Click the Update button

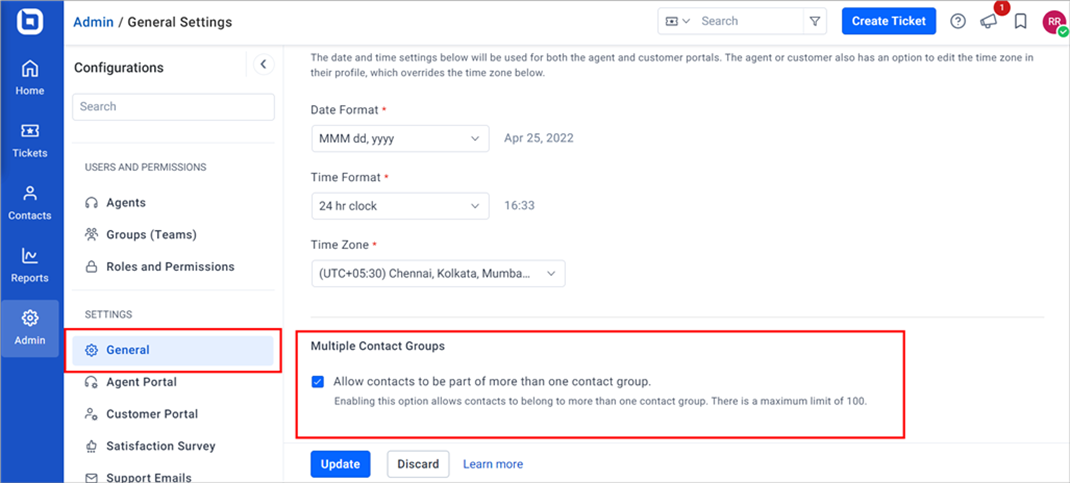(341, 464)
